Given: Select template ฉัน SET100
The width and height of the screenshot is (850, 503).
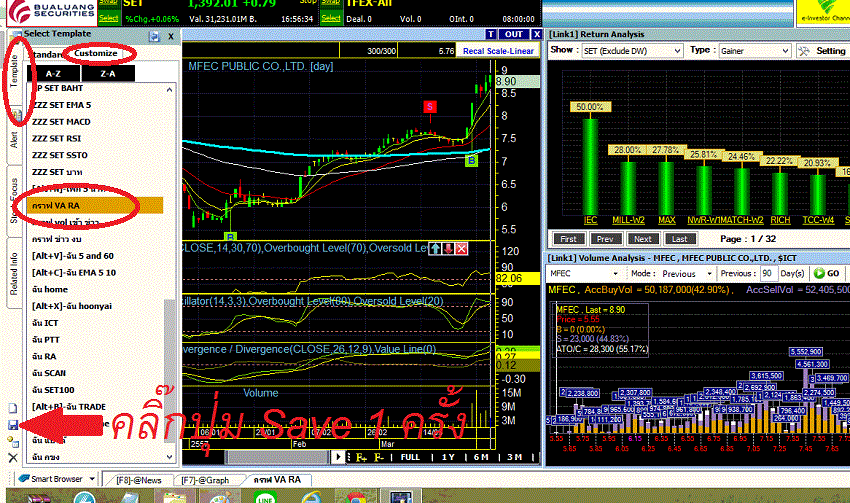Looking at the screenshot, I should pyautogui.click(x=95, y=390).
